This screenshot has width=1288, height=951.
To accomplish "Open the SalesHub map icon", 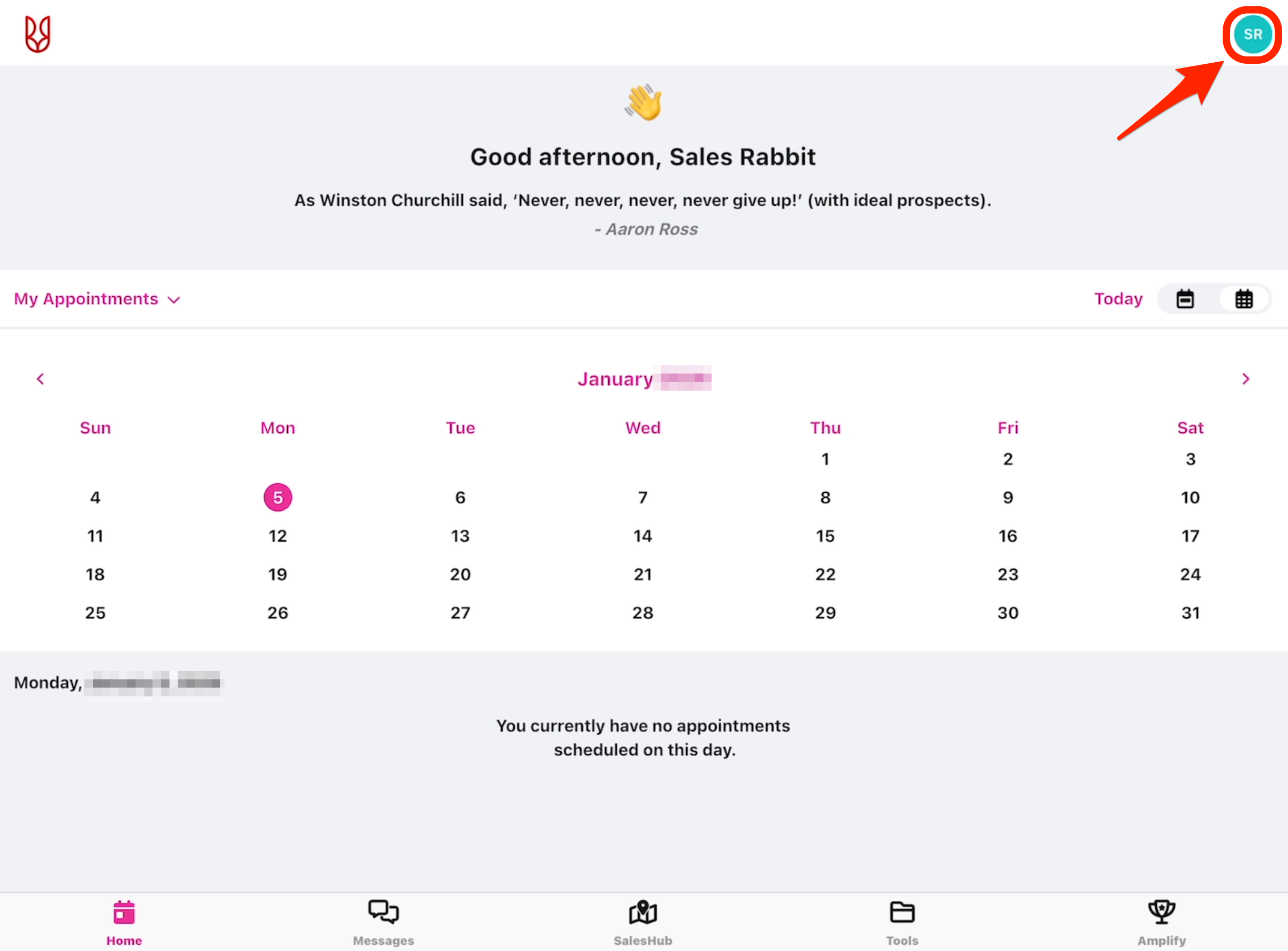I will [x=643, y=913].
